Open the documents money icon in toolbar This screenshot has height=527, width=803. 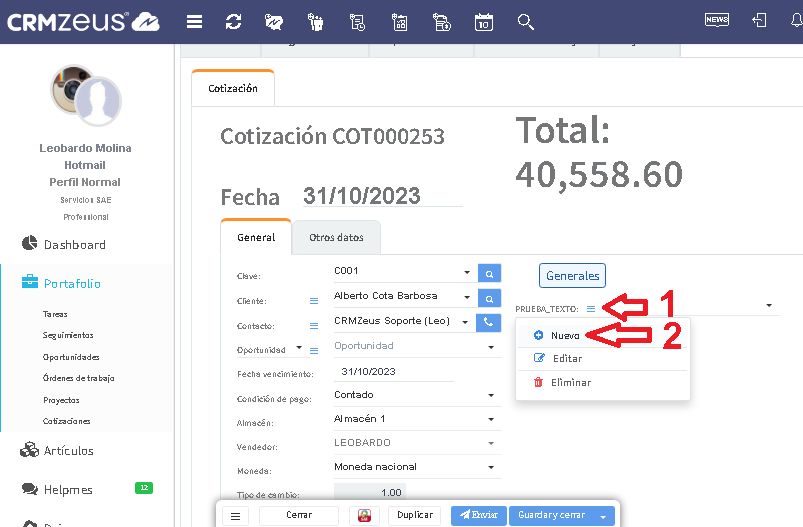click(x=441, y=22)
